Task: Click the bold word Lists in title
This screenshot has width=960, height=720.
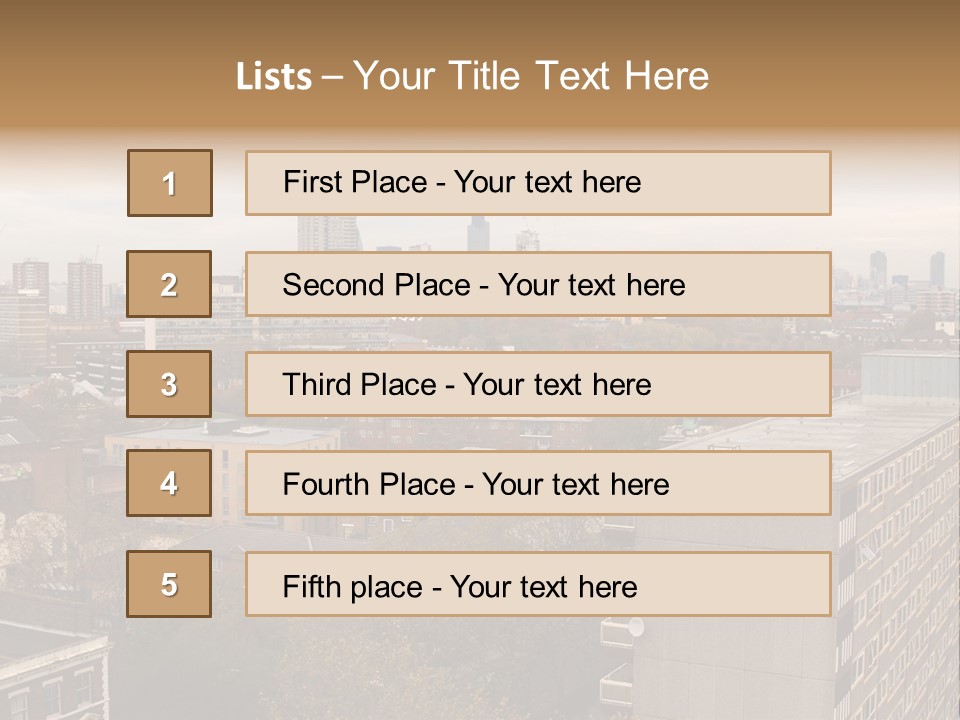Action: pos(274,76)
